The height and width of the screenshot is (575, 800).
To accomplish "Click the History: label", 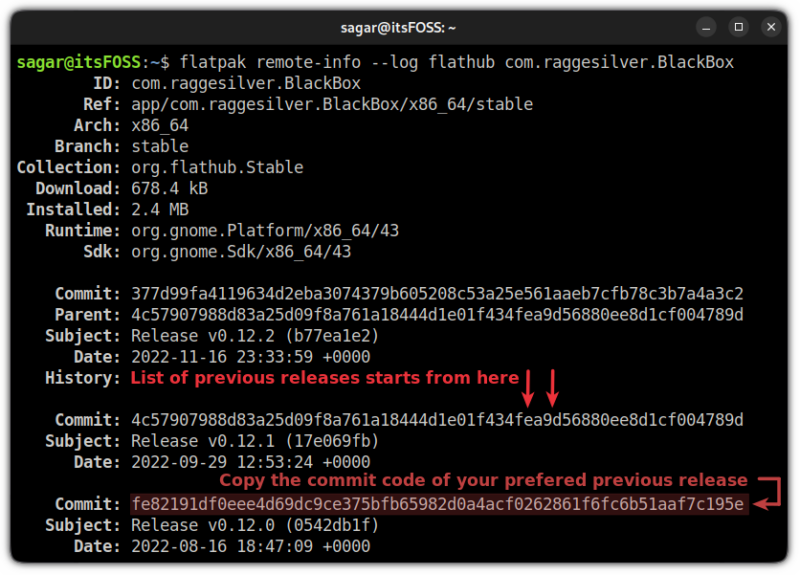I will (x=82, y=378).
